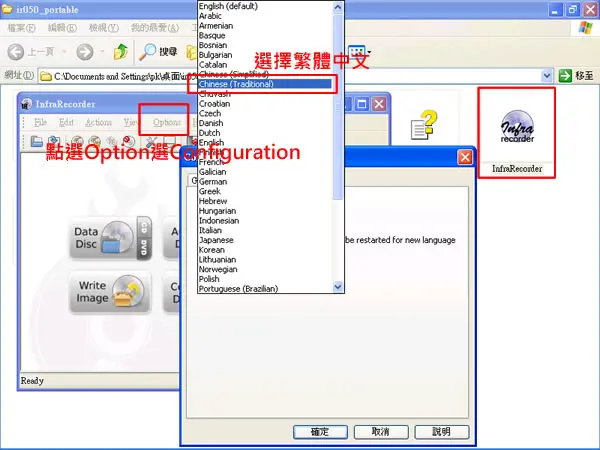Click the Data Disc button
The image size is (600, 450).
point(111,238)
